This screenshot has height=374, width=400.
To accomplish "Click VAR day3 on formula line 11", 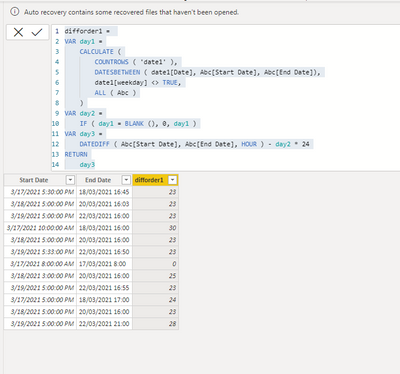I will [x=80, y=134].
